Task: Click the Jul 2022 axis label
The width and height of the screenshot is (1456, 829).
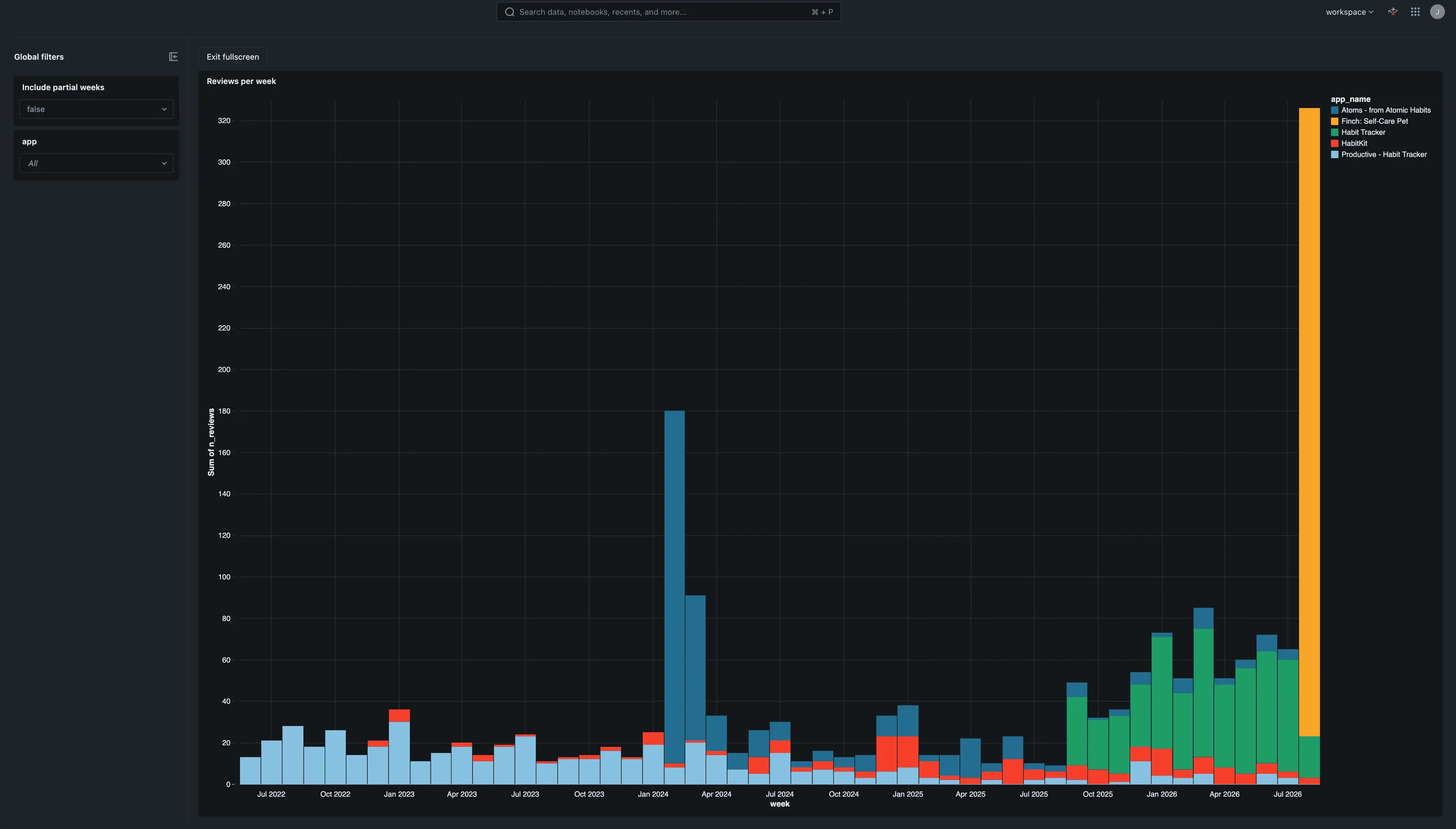Action: point(271,794)
